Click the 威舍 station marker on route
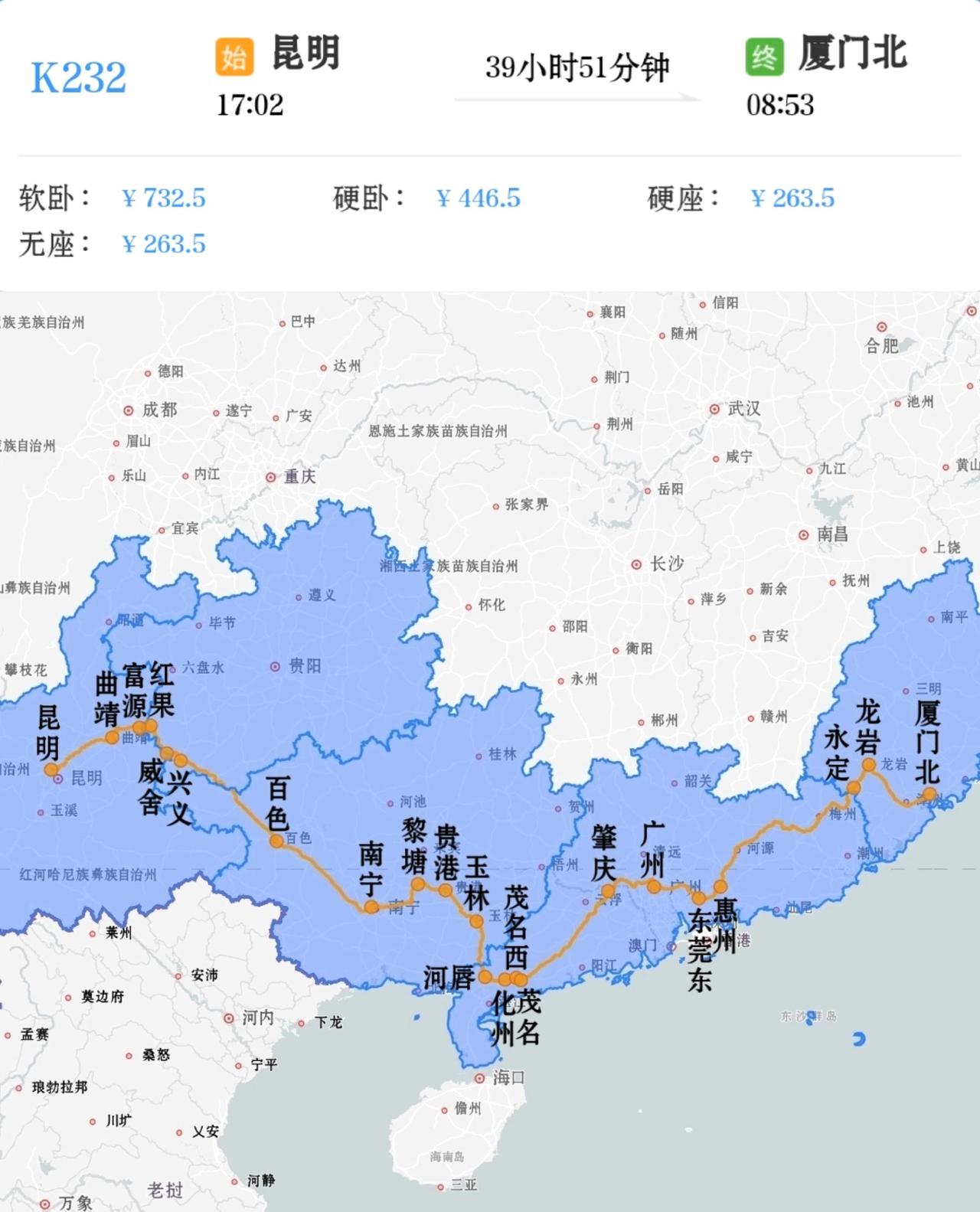This screenshot has height=1212, width=980. click(167, 753)
